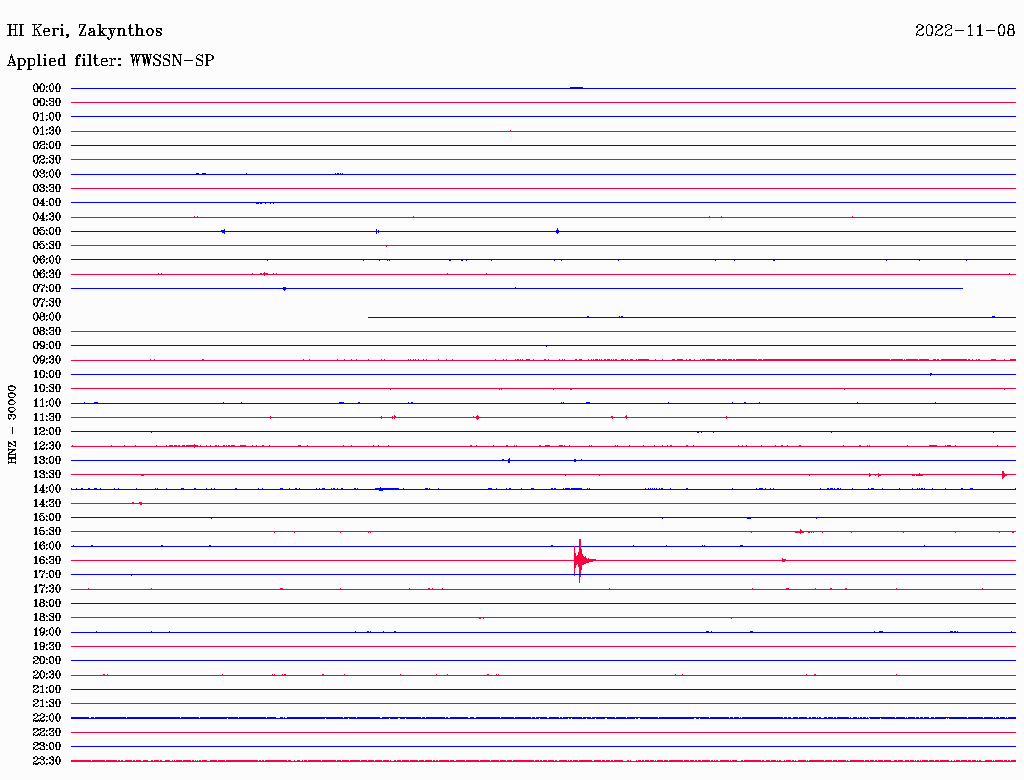Click the 20:30 time label
Screen dimensions: 1024x780
pos(47,675)
